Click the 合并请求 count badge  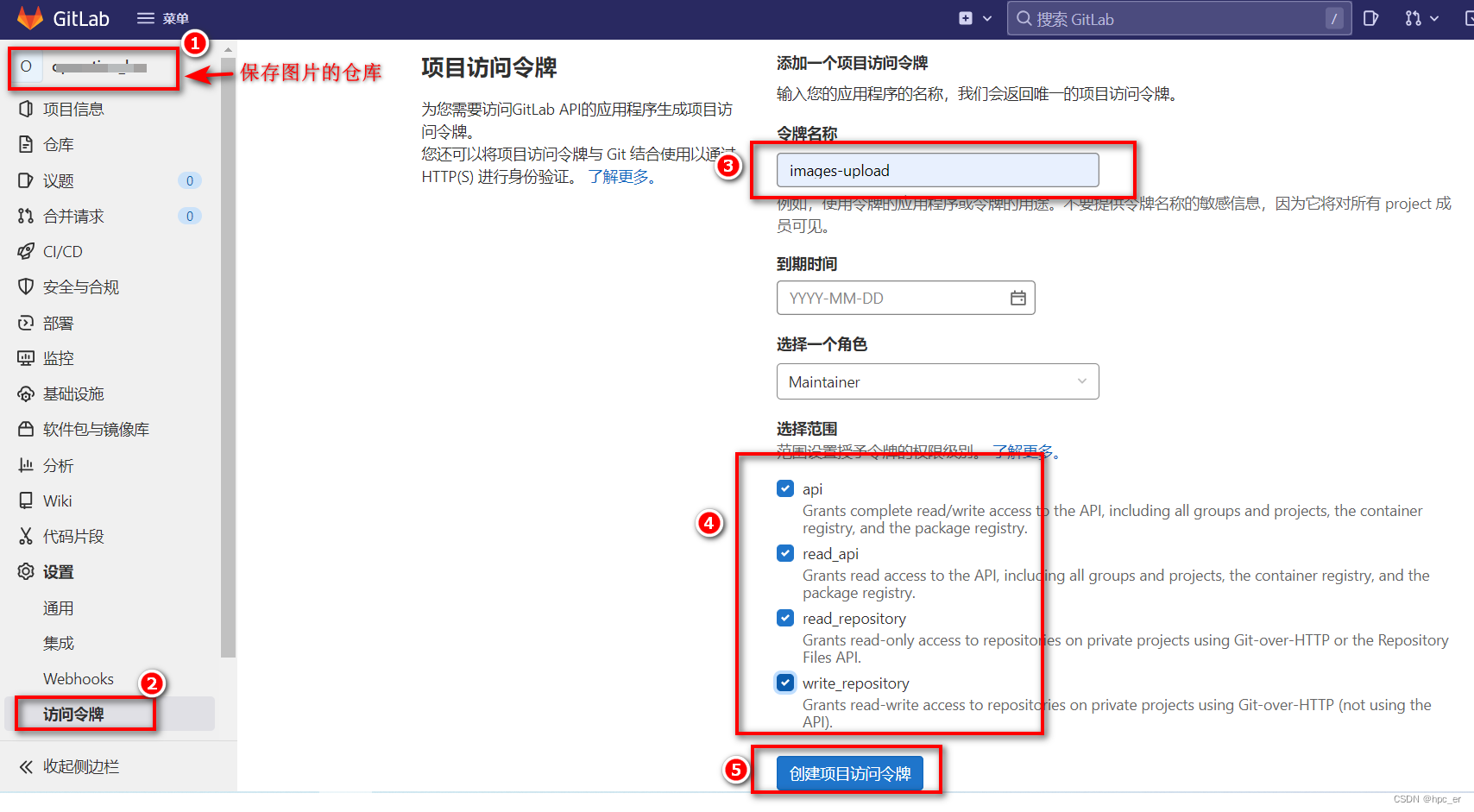190,216
